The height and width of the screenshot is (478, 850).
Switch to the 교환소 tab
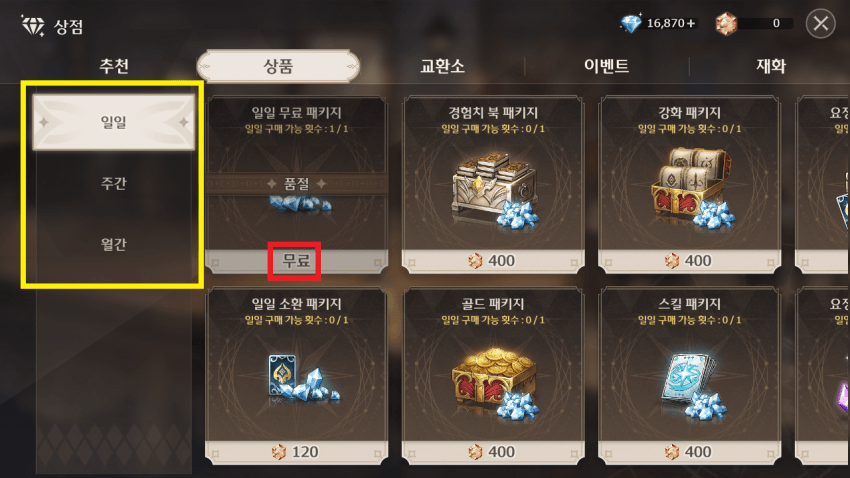click(442, 66)
